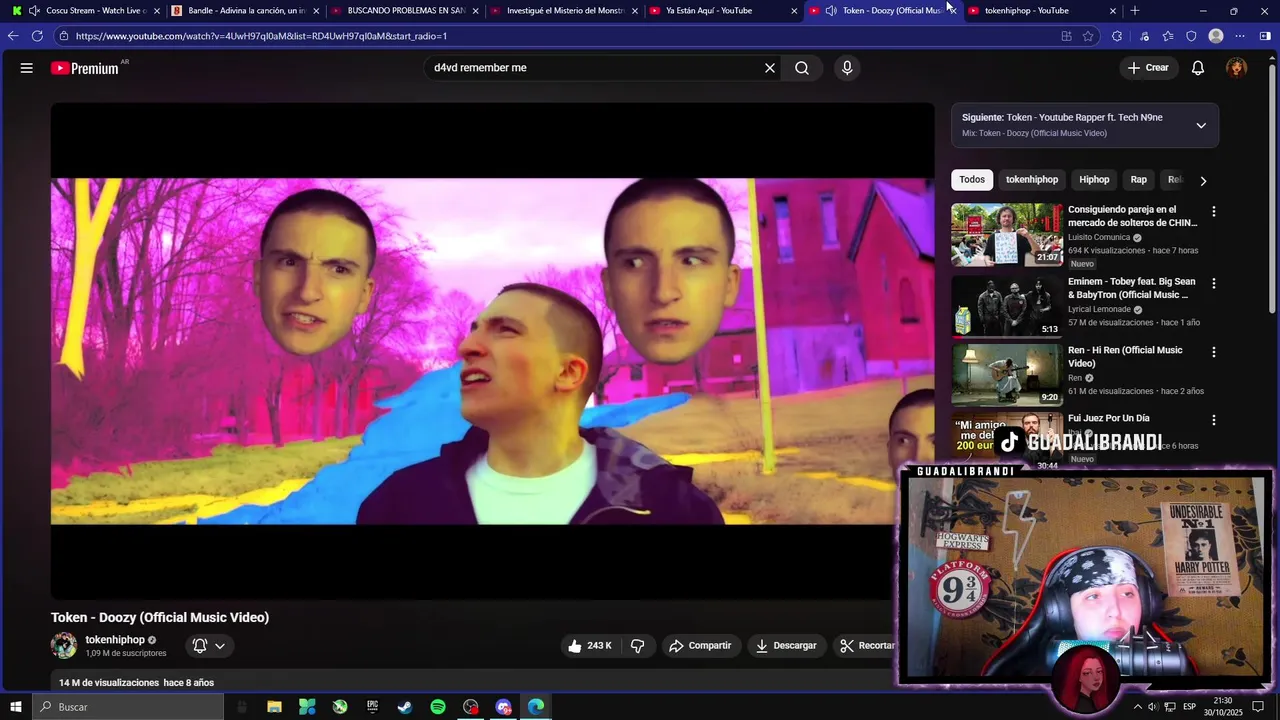Open YouTube notifications bell
The image size is (1280, 720).
click(1198, 68)
